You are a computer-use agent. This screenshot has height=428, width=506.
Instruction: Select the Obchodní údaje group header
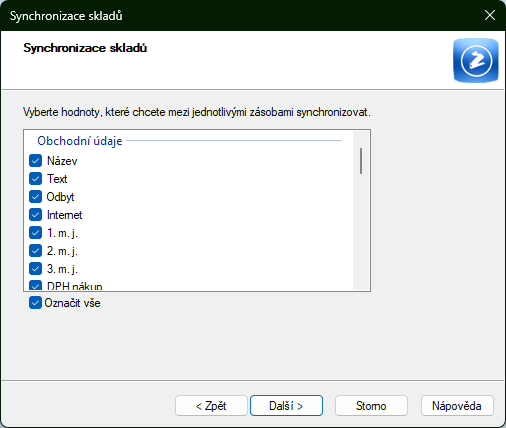[x=80, y=141]
